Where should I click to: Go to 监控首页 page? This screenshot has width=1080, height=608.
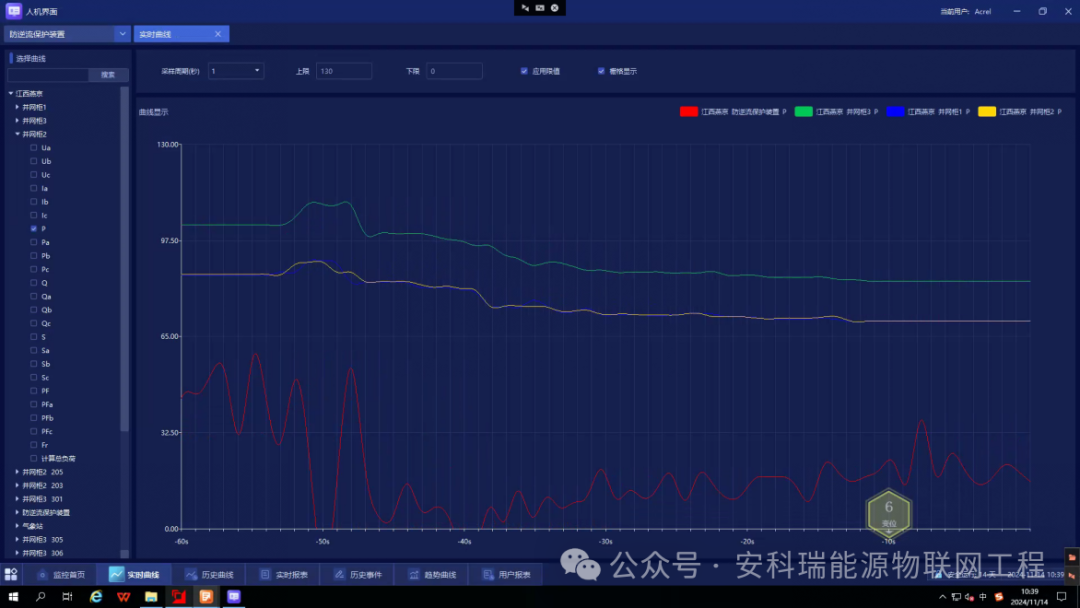(x=61, y=574)
